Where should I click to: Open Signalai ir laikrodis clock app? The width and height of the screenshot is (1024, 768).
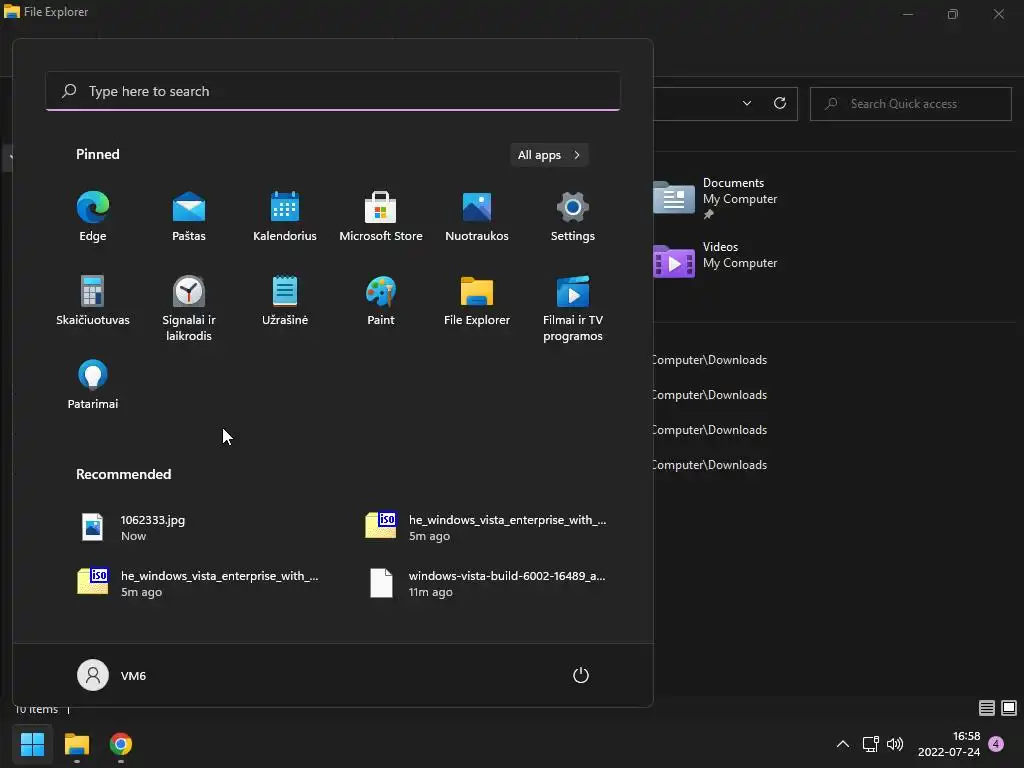[189, 308]
